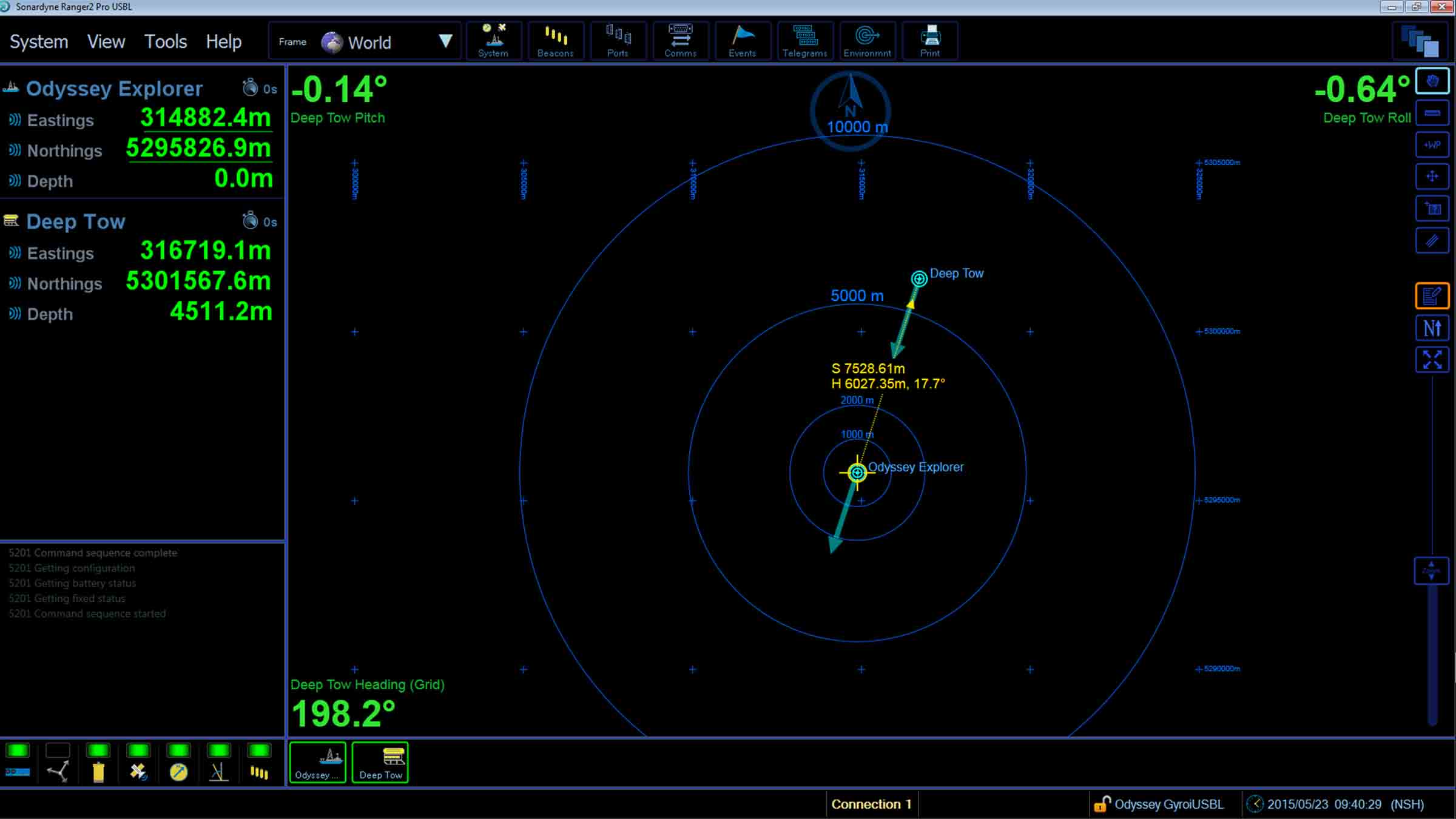Image resolution: width=1456 pixels, height=819 pixels.
Task: Click green indicator above transceiver icon
Action: (18, 750)
